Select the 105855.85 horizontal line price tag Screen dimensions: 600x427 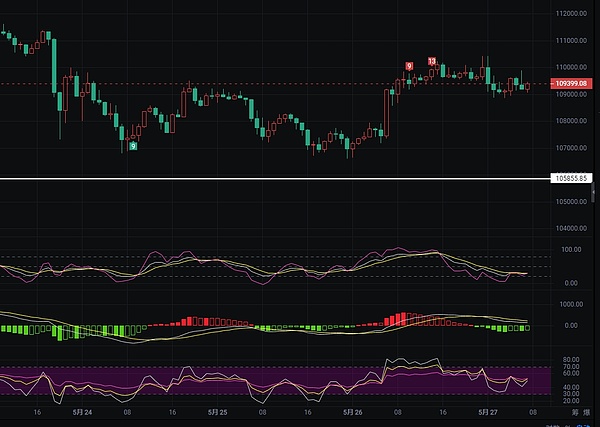(570, 179)
